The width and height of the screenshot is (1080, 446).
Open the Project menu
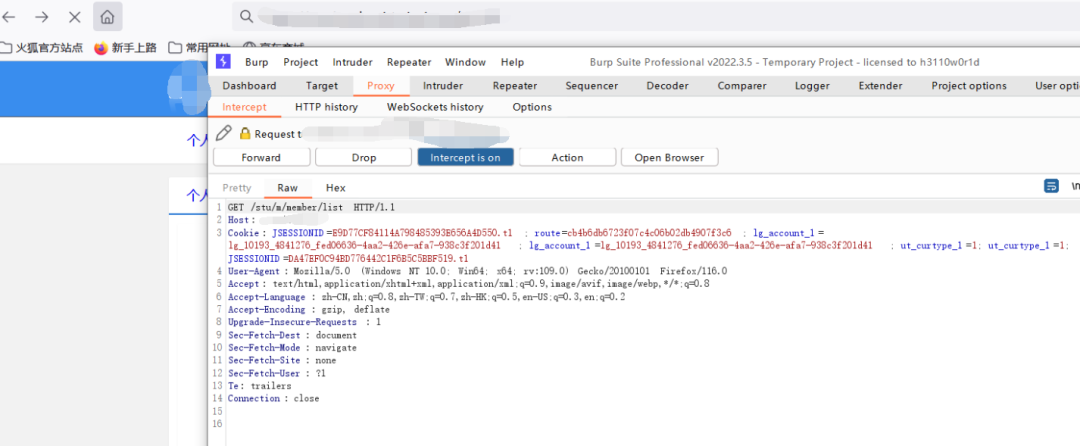(x=300, y=62)
